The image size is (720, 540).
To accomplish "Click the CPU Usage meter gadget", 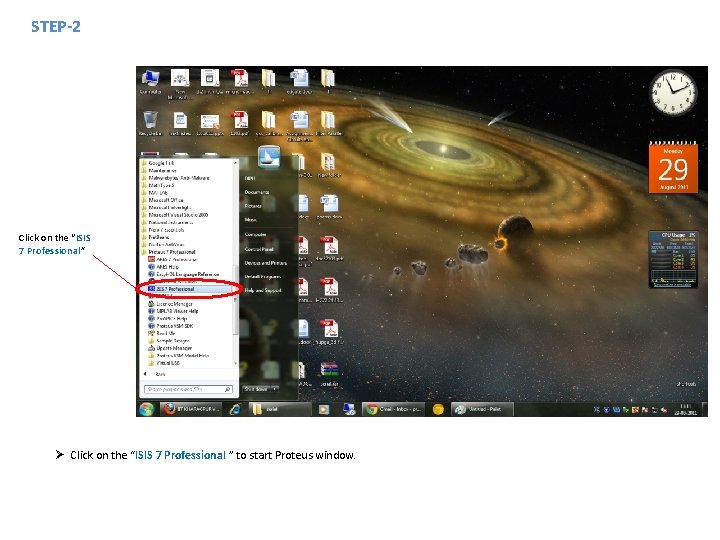I will tap(673, 259).
